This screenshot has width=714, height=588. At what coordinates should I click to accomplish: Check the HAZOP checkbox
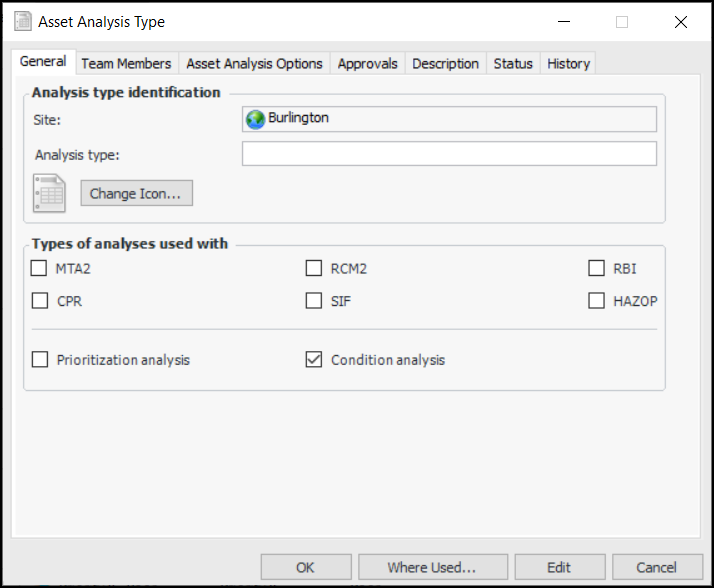[596, 300]
